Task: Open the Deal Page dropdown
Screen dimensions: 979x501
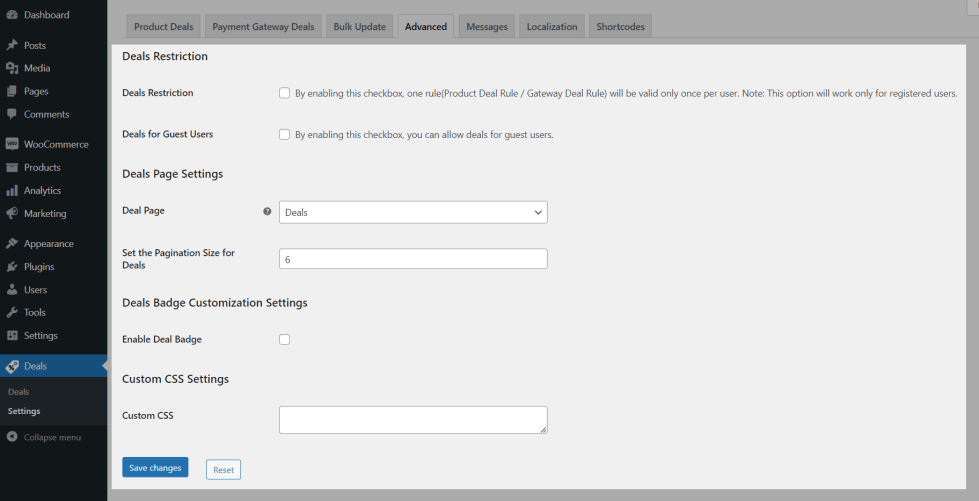Action: [x=413, y=212]
